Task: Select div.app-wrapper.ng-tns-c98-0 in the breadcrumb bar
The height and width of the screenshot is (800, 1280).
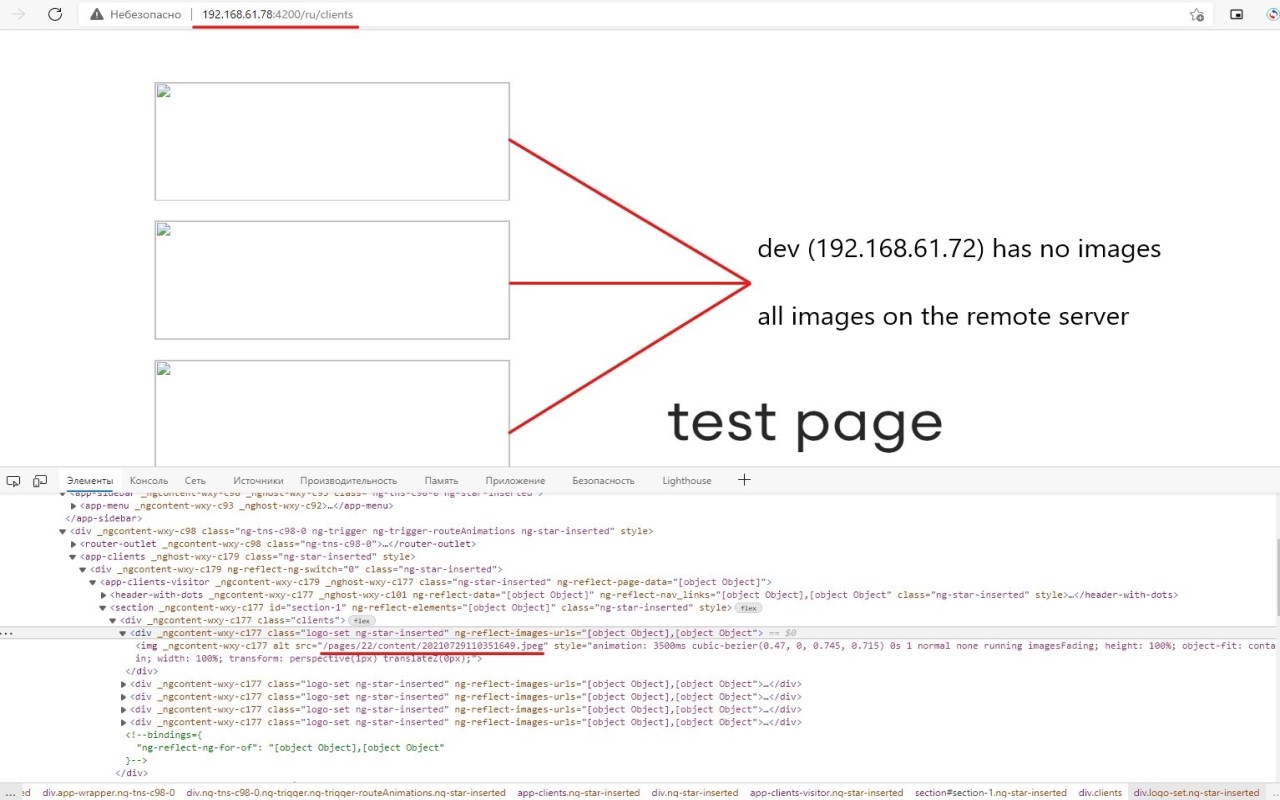Action: pos(108,793)
